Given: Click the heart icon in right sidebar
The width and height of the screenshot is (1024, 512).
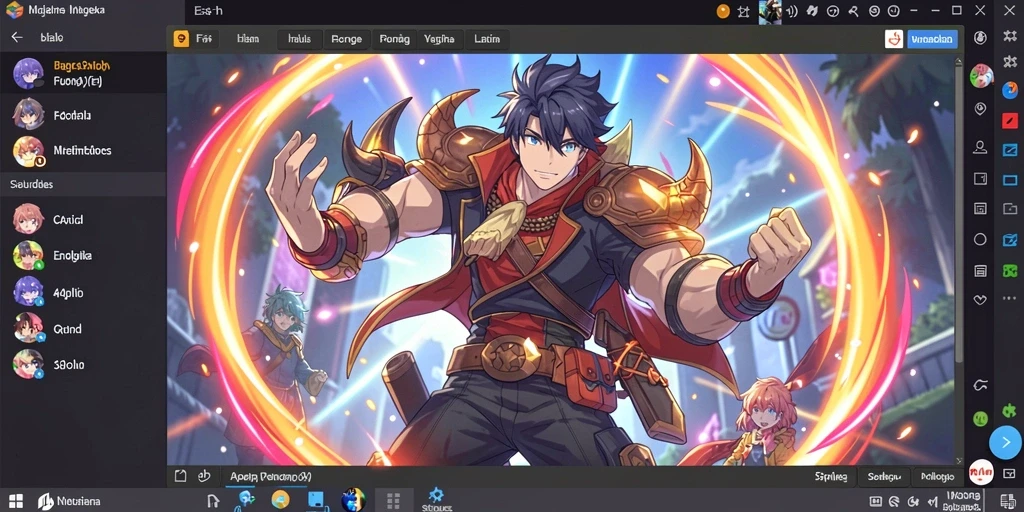Looking at the screenshot, I should tap(980, 300).
